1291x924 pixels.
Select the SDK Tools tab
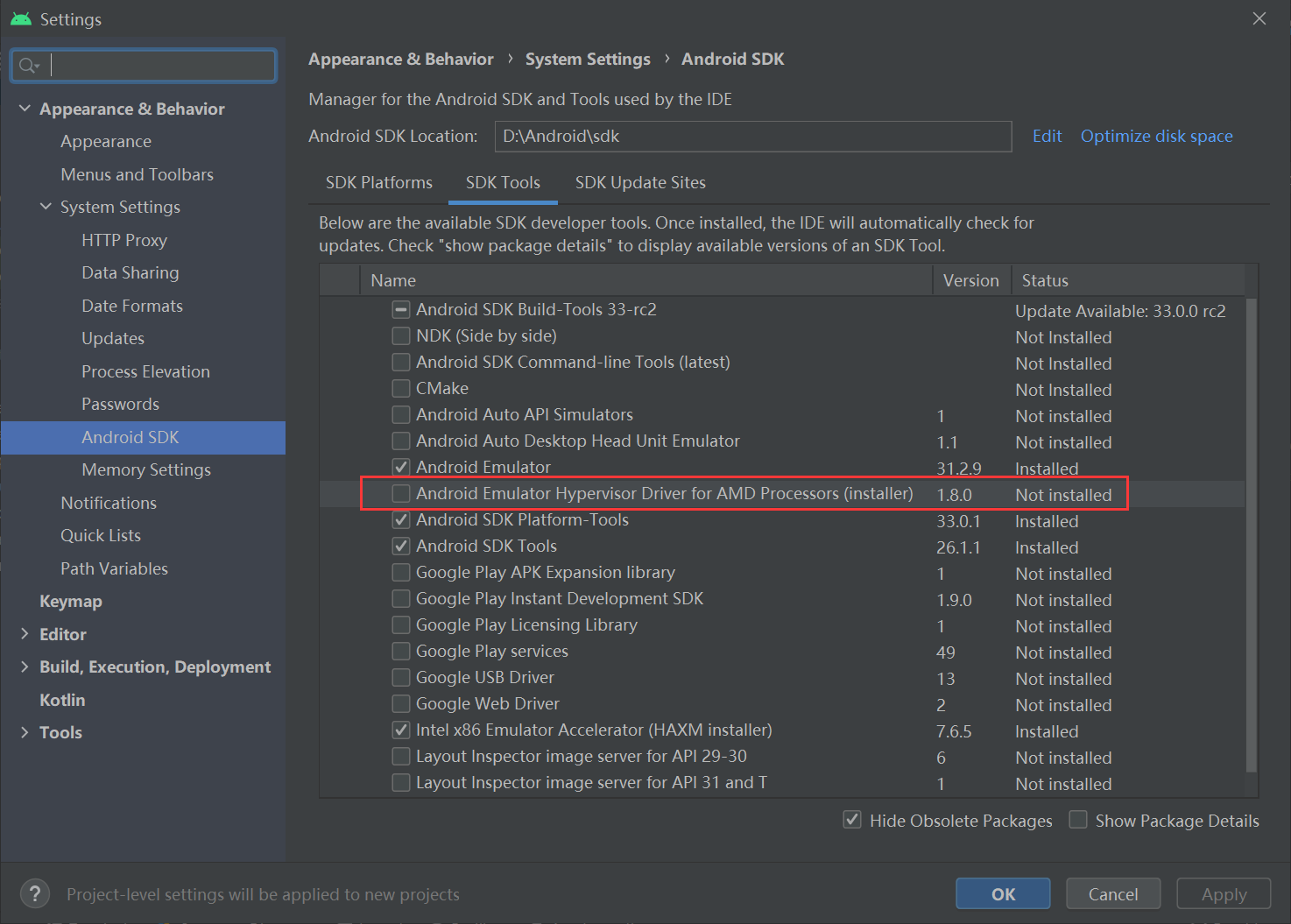[503, 182]
